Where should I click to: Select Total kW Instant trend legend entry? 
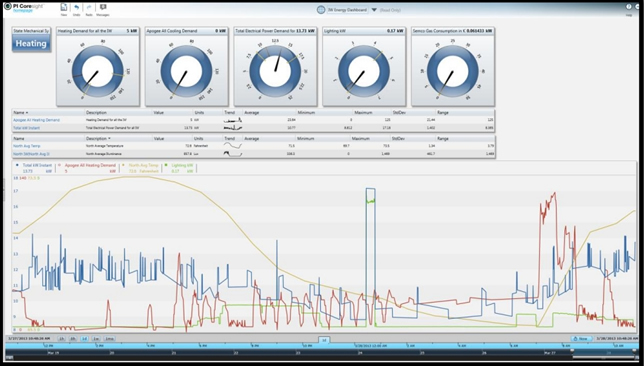coord(34,168)
